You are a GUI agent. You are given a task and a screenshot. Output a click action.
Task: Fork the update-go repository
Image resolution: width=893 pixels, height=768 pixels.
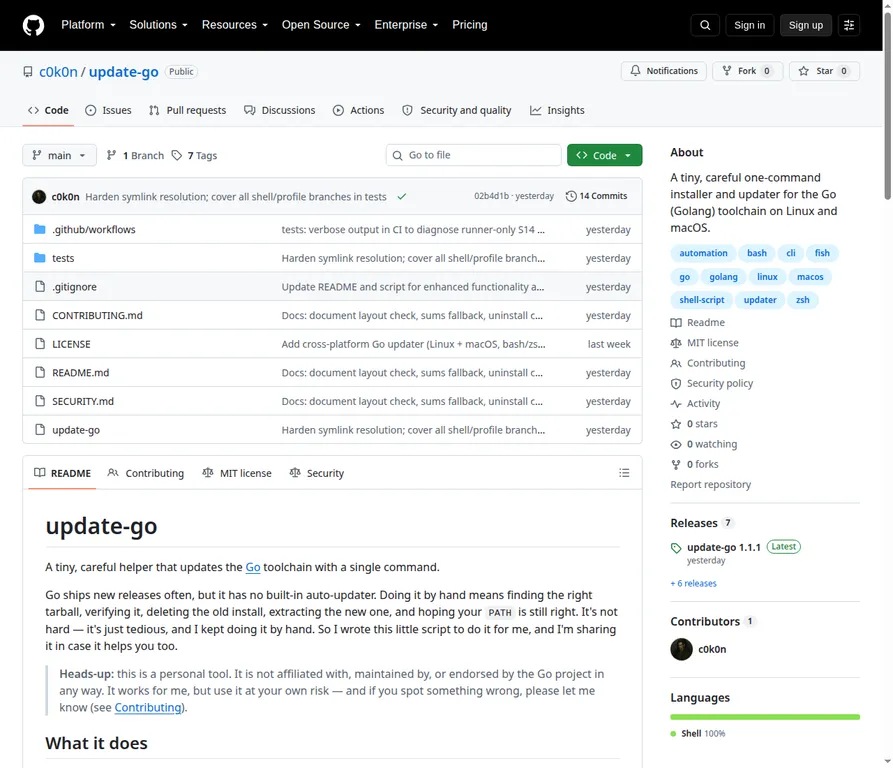748,71
